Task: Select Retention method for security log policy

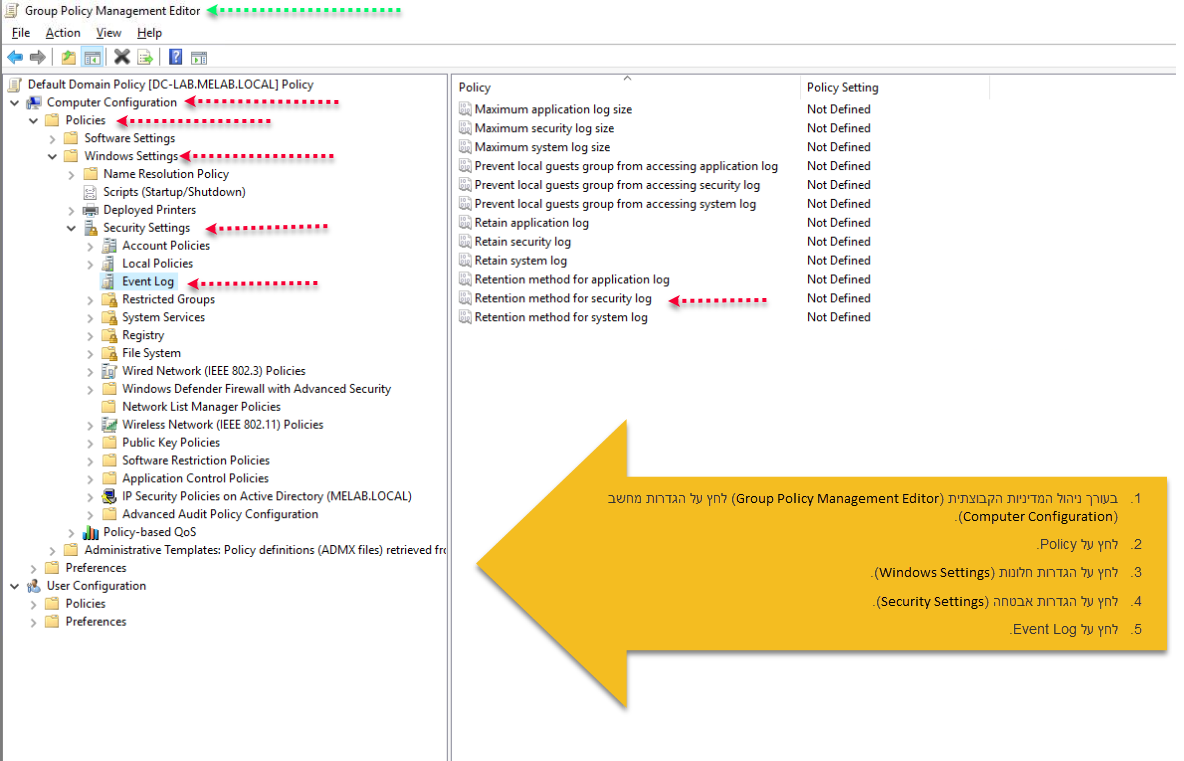Action: [x=562, y=299]
